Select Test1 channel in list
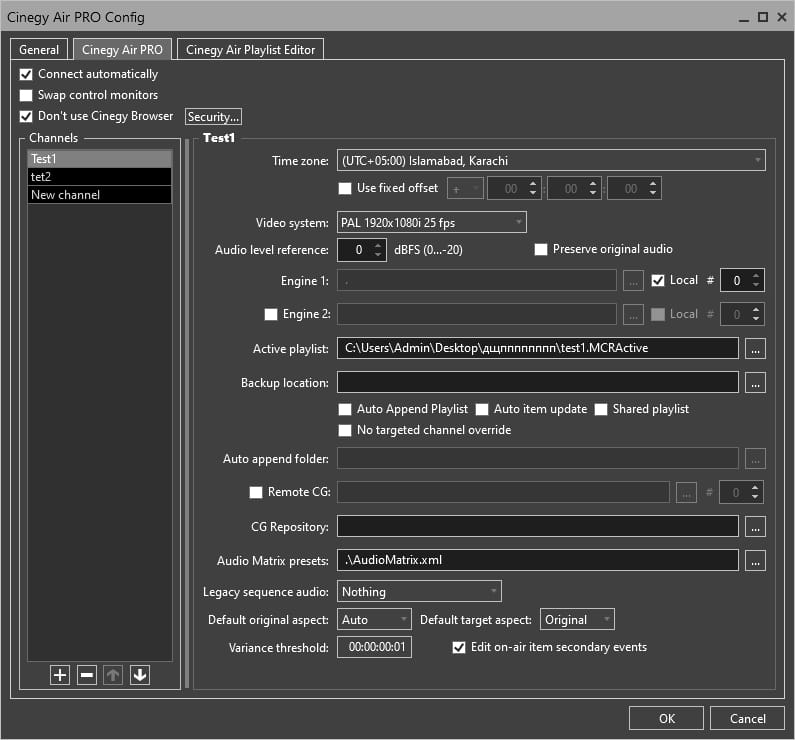795x740 pixels. pos(100,159)
